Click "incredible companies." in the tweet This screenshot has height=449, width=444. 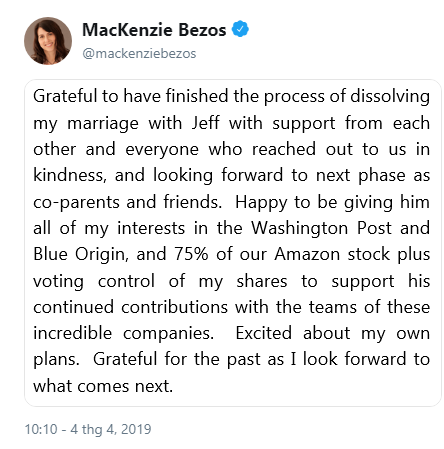123,333
